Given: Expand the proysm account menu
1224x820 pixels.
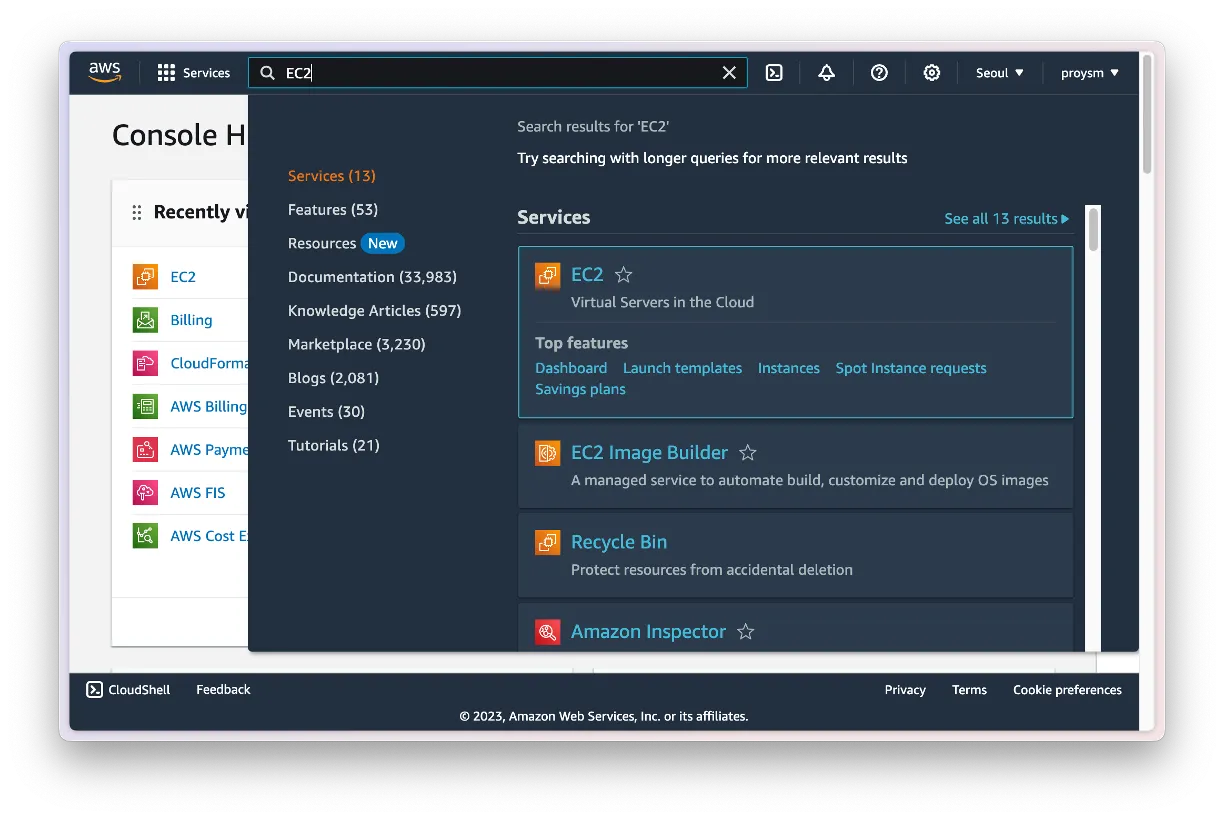Looking at the screenshot, I should pyautogui.click(x=1090, y=73).
